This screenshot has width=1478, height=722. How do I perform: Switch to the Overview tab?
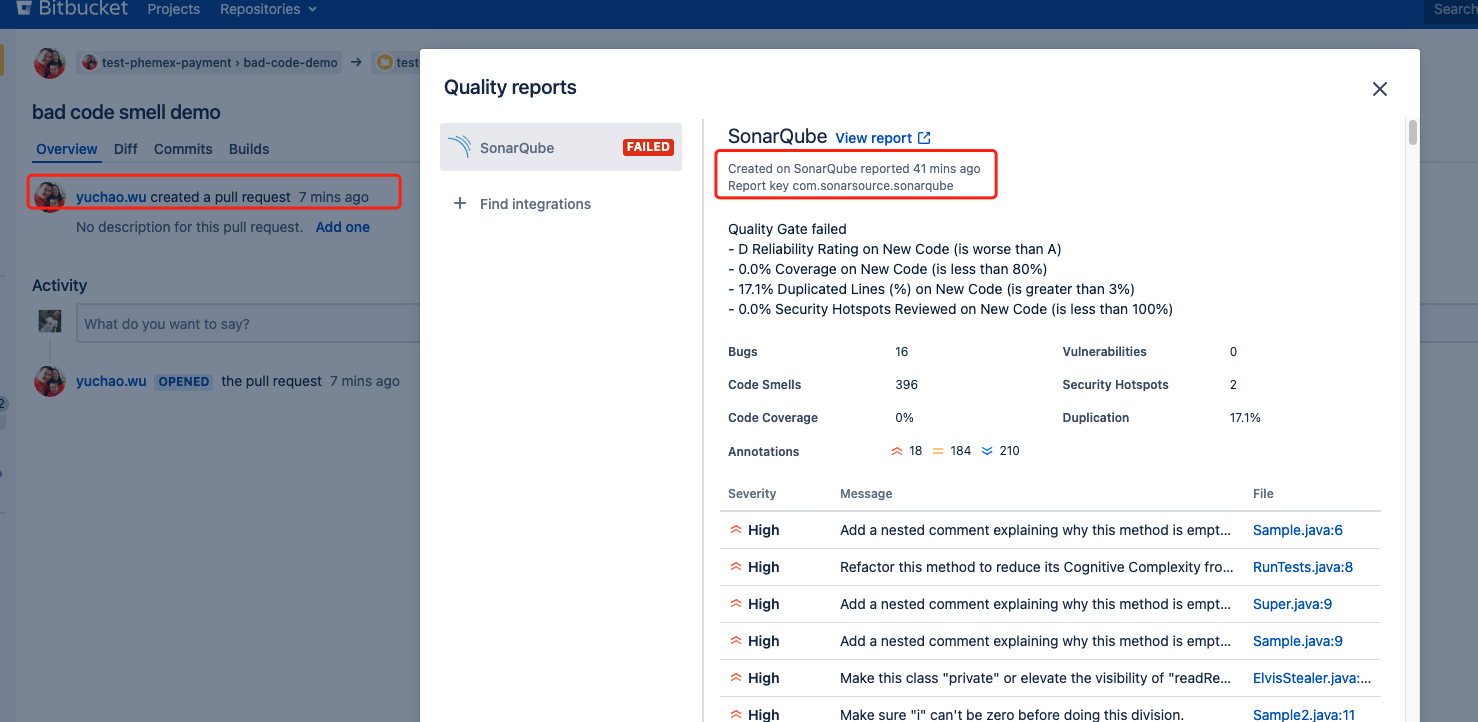[x=67, y=149]
